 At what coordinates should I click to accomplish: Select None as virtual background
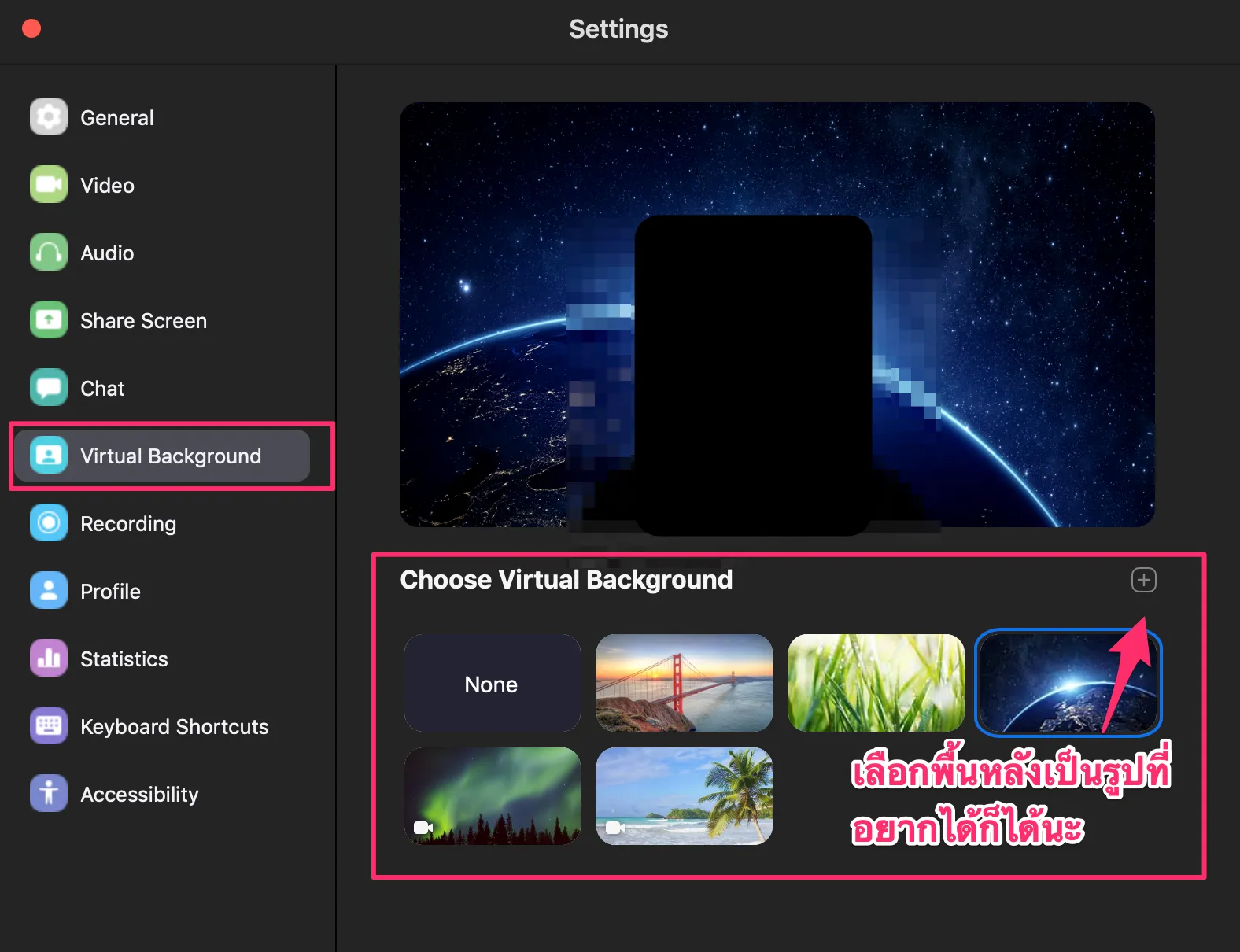(493, 683)
